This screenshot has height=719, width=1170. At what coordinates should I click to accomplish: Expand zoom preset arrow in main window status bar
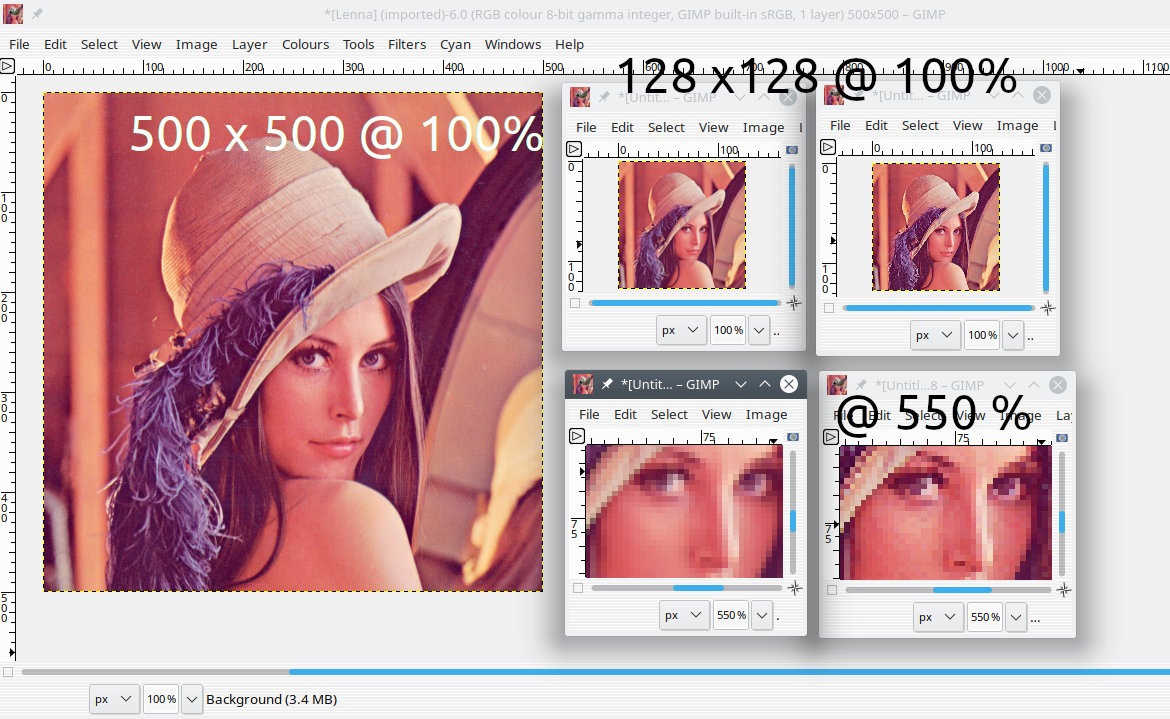pyautogui.click(x=192, y=699)
